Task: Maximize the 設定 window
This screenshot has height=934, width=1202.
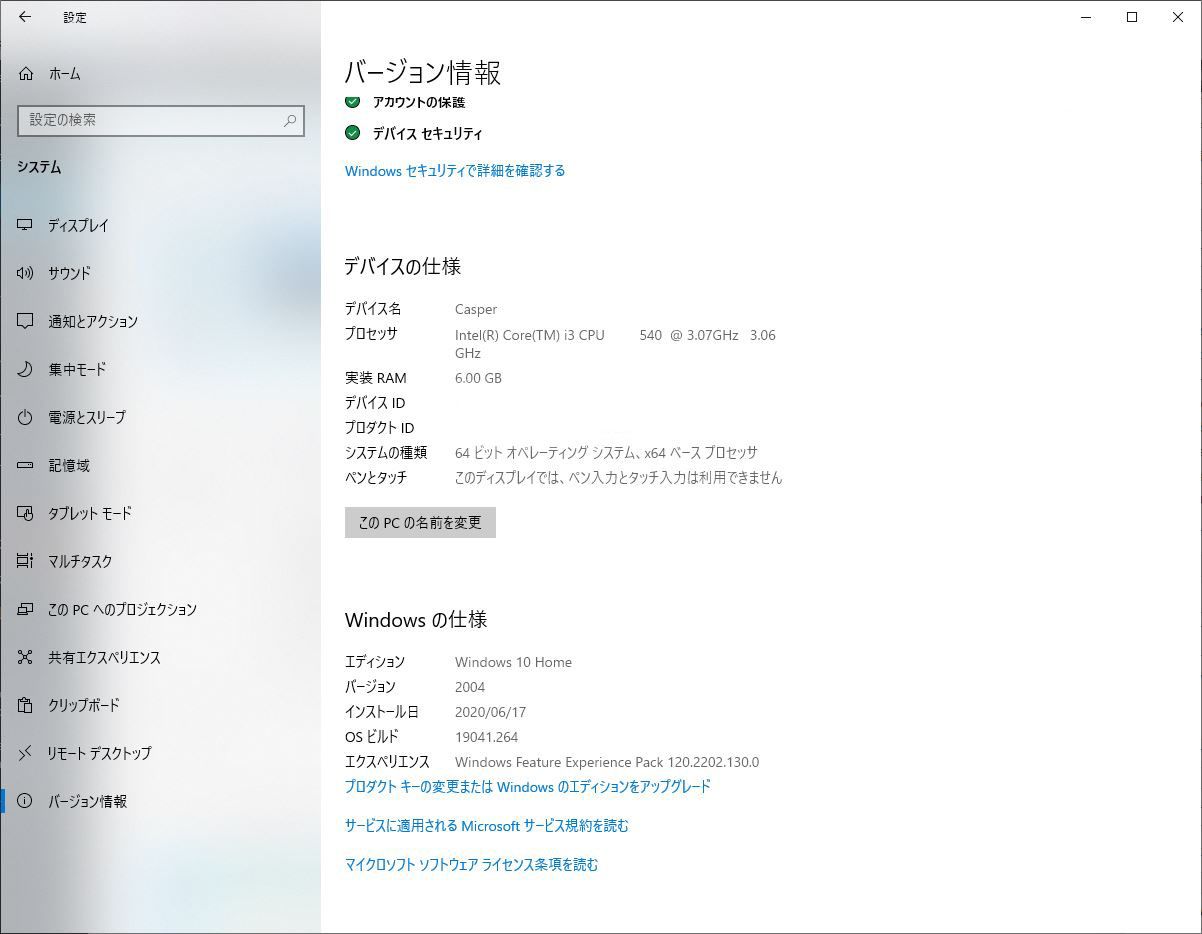Action: tap(1132, 17)
